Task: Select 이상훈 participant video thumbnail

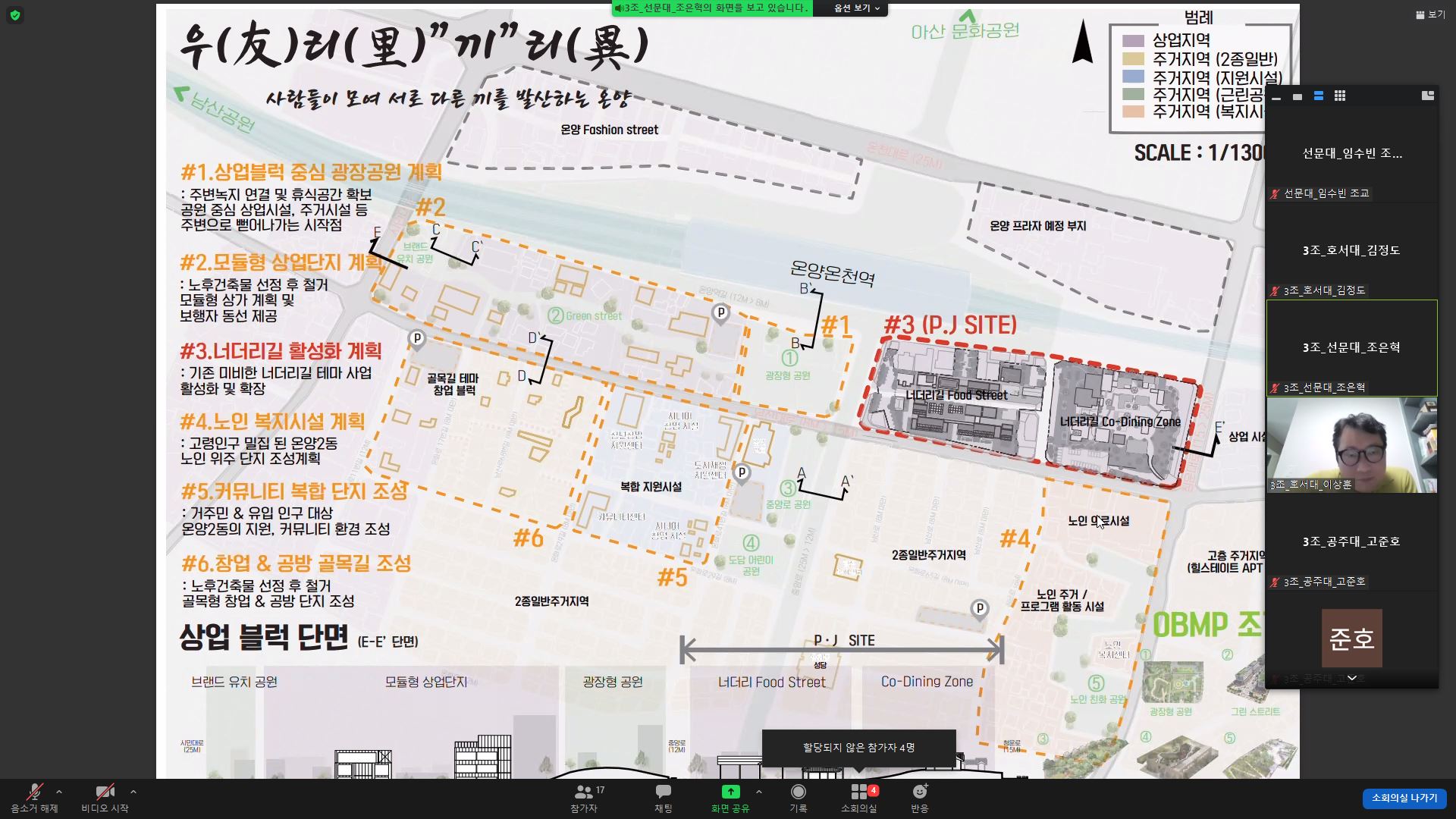Action: coord(1351,445)
